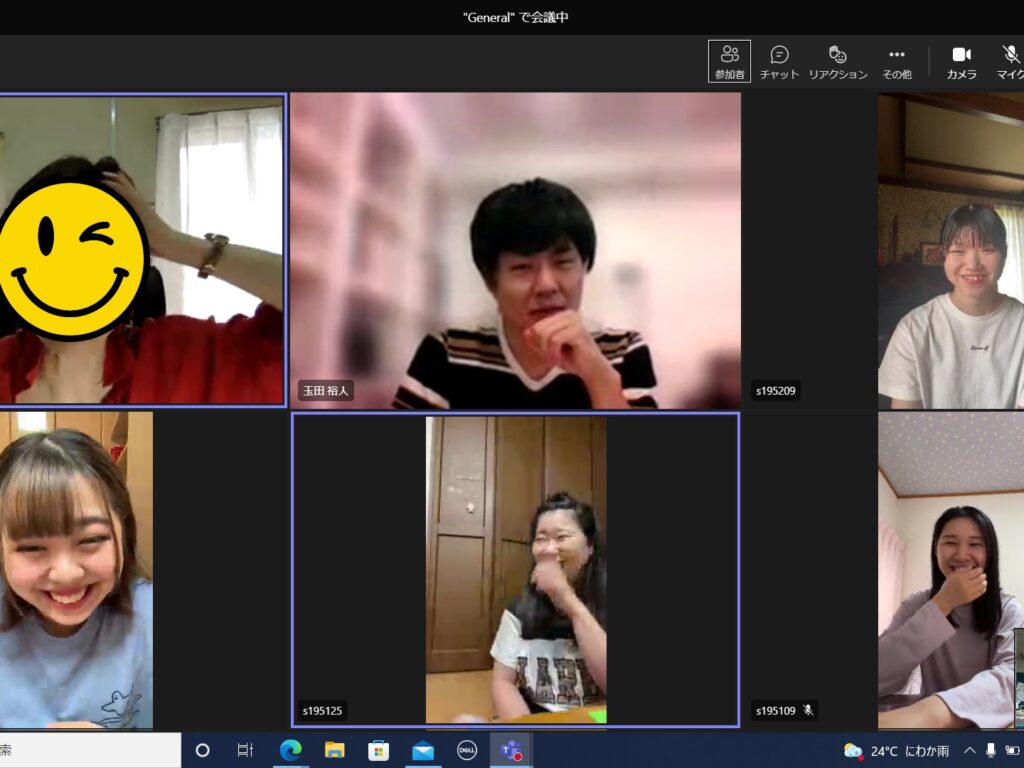Open Microsoft Edge from the taskbar
The image size is (1024, 768).
pos(291,750)
